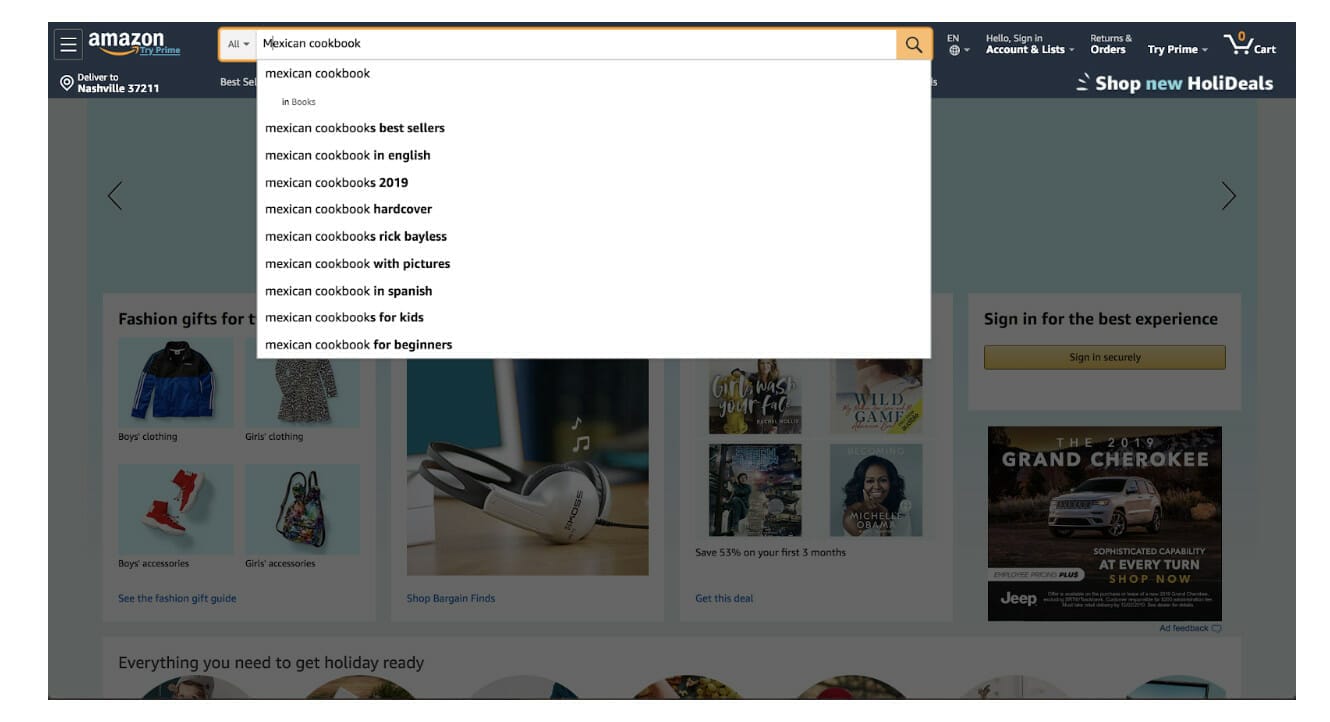
Task: Click the Try Prime text under the logo
Action: (160, 50)
